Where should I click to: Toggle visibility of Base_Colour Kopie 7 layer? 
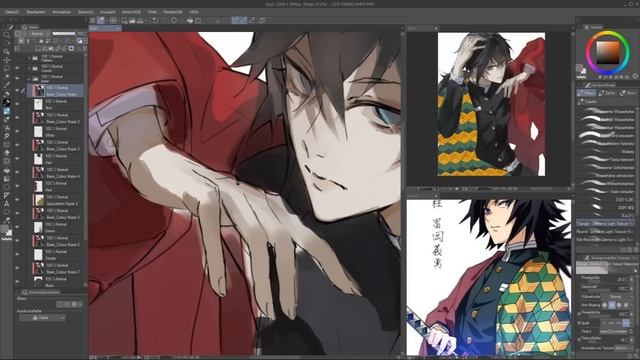coord(17,268)
